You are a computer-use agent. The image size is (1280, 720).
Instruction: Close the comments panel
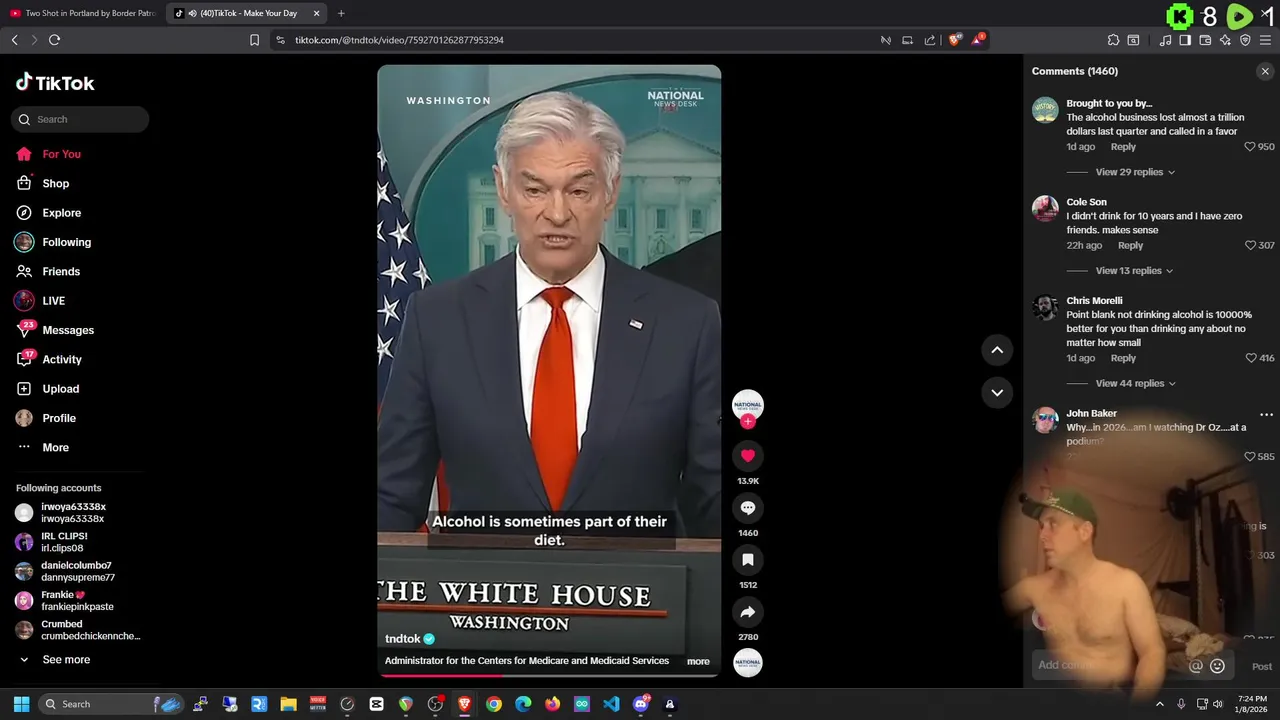click(1265, 71)
